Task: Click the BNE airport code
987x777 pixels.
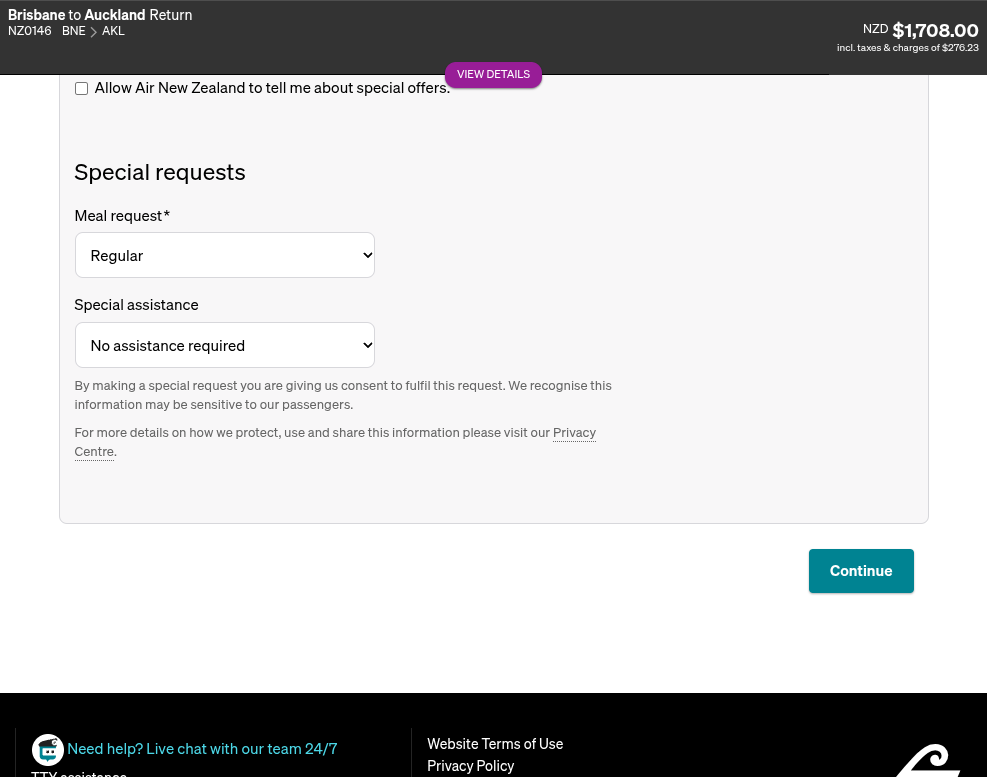Action: pyautogui.click(x=74, y=31)
